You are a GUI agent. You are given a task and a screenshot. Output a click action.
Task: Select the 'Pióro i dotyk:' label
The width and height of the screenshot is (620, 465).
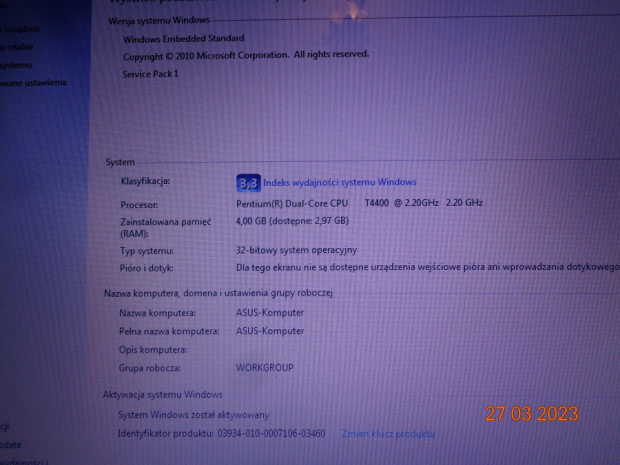146,268
